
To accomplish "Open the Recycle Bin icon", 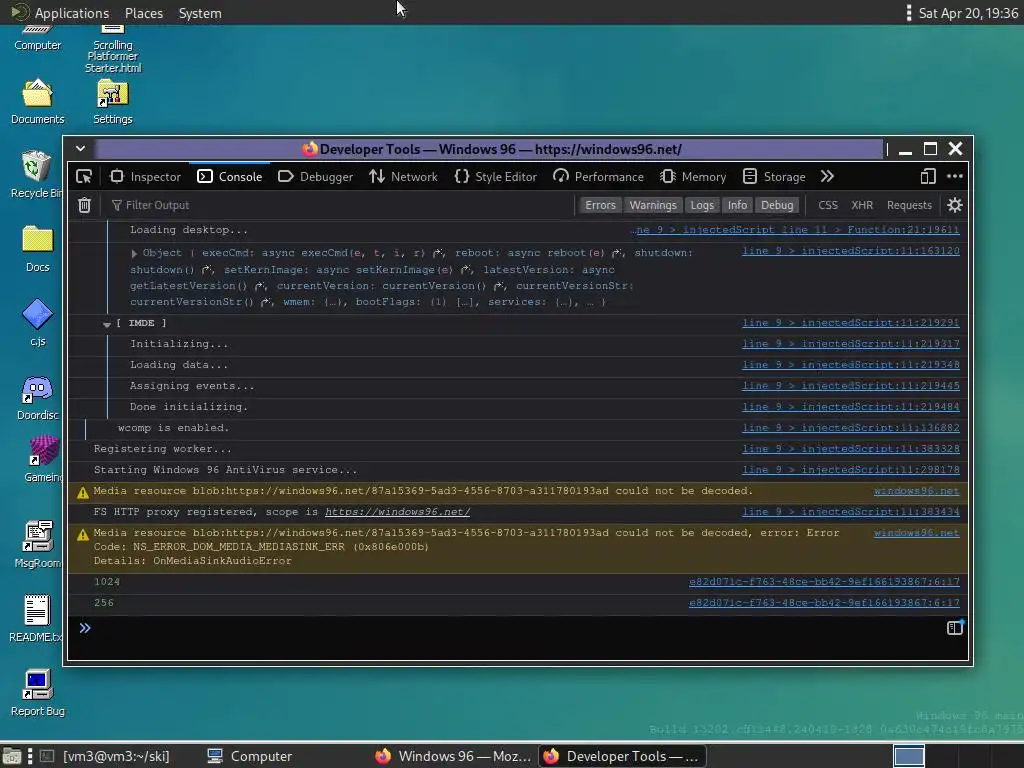I will coord(37,174).
